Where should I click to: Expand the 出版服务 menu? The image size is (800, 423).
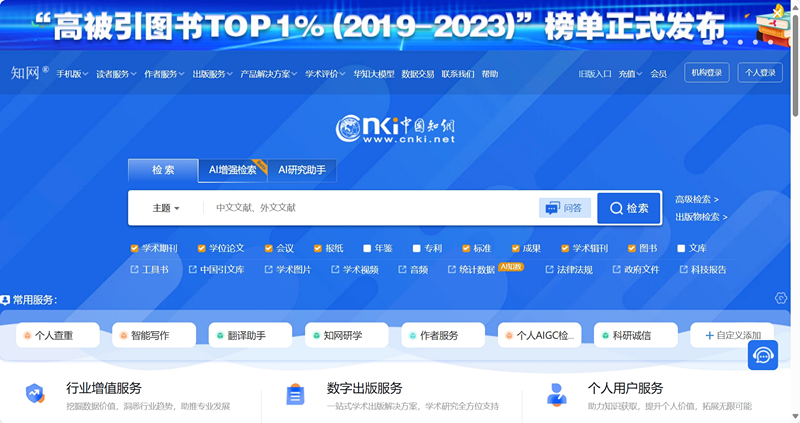pyautogui.click(x=212, y=74)
